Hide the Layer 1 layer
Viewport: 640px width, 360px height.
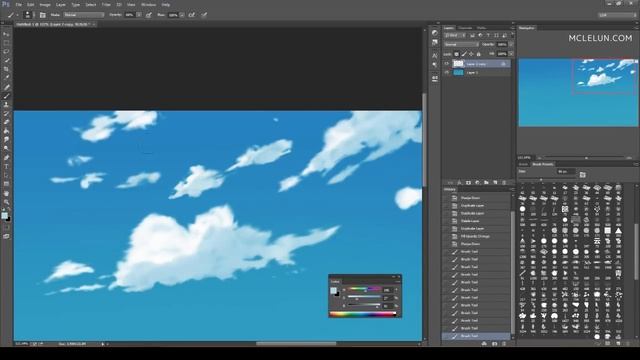pos(447,72)
